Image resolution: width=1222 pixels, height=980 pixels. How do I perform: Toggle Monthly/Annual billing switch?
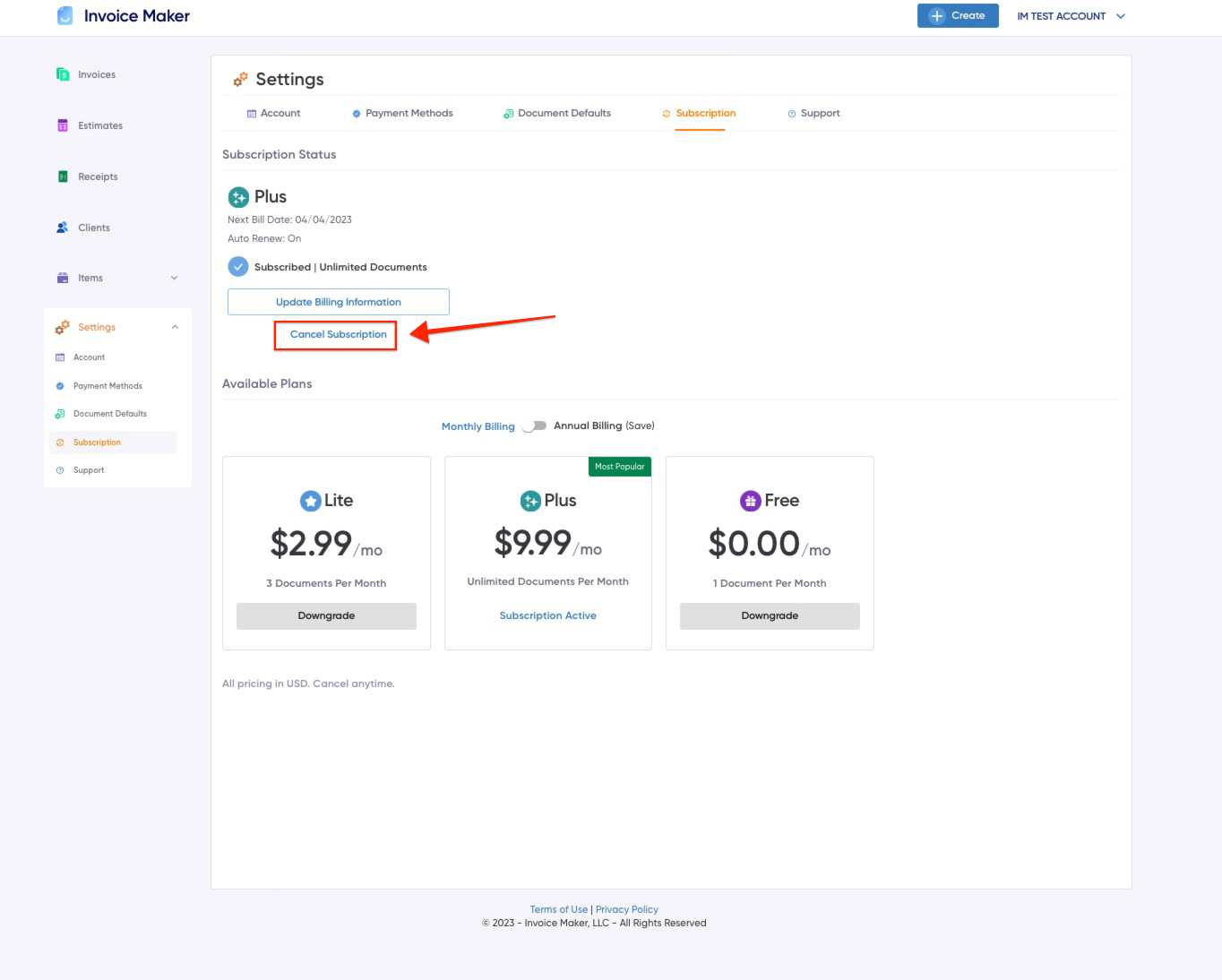[535, 426]
